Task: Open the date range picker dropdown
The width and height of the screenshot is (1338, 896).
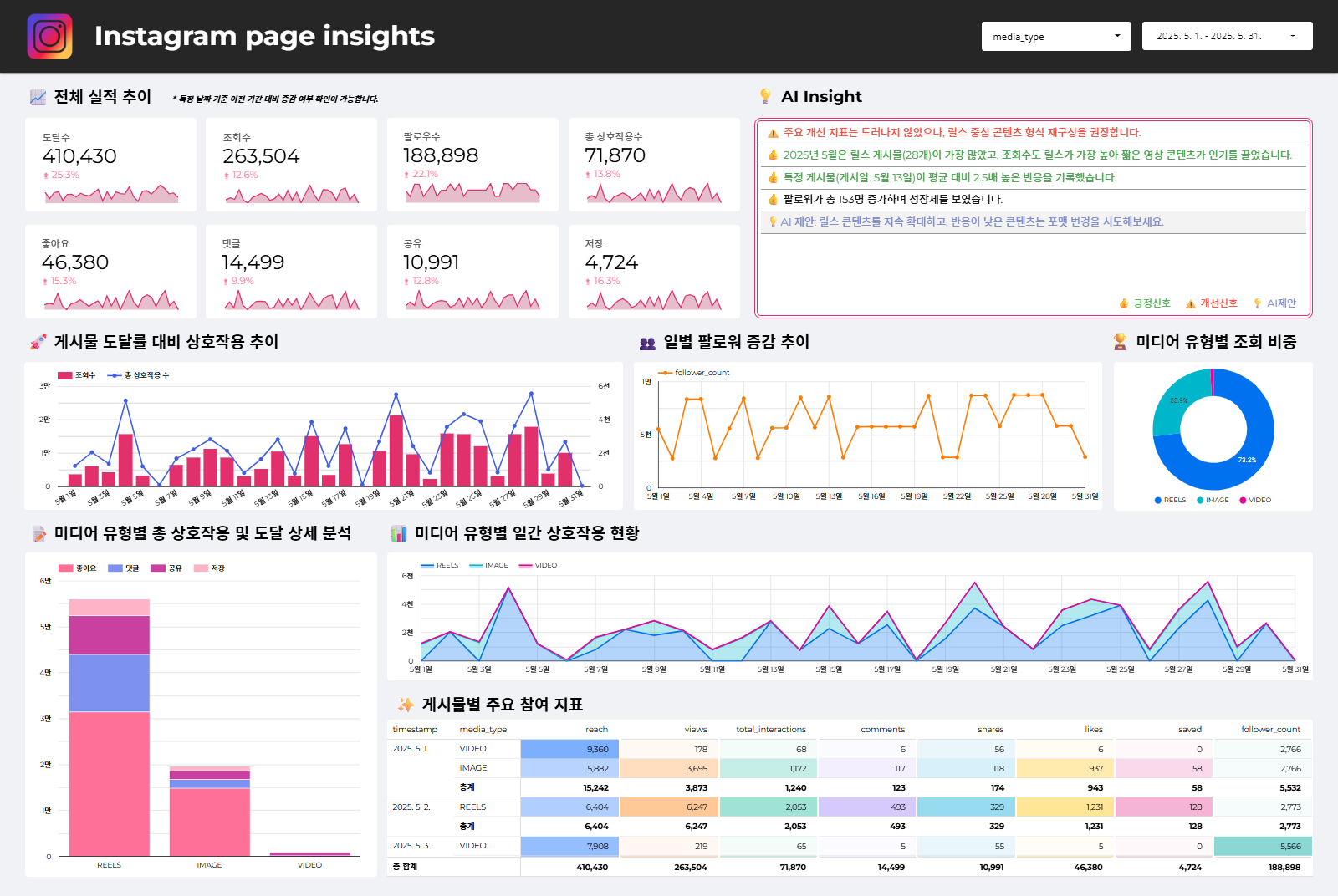Action: click(x=1226, y=37)
